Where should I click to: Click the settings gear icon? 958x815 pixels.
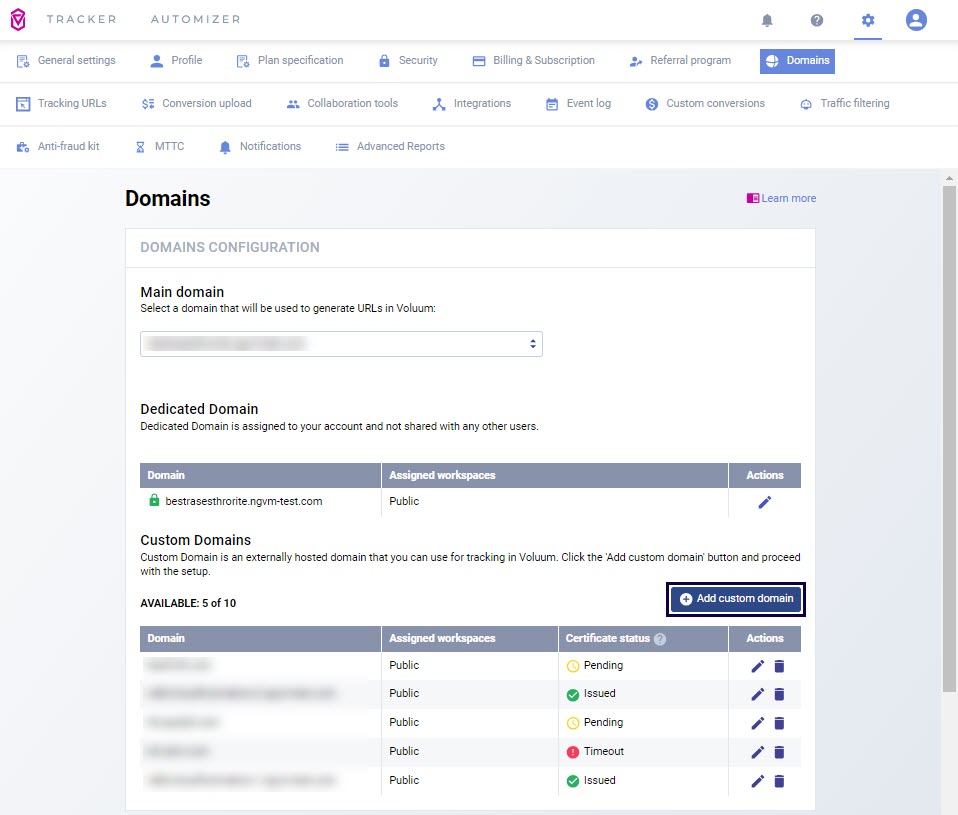pos(867,20)
